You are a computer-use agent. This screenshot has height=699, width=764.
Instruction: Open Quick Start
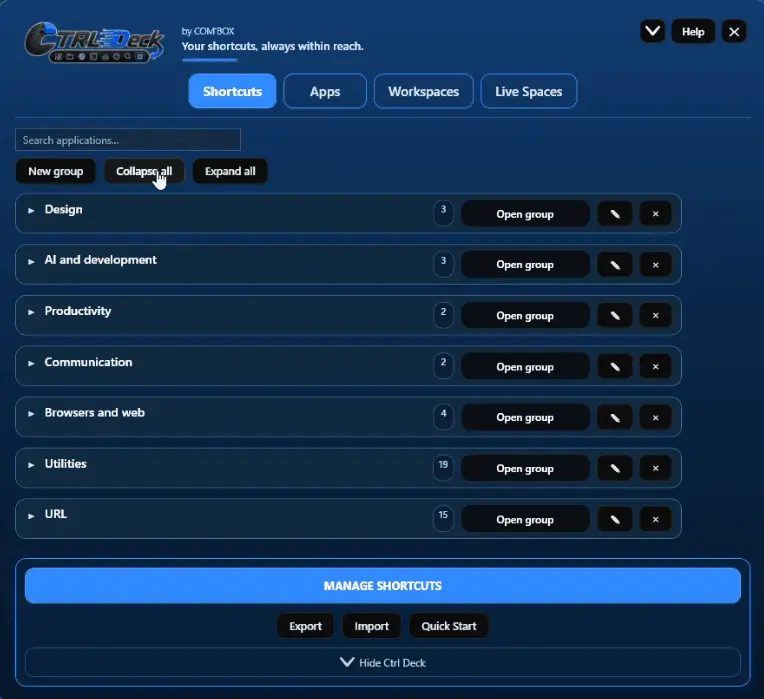tap(449, 626)
